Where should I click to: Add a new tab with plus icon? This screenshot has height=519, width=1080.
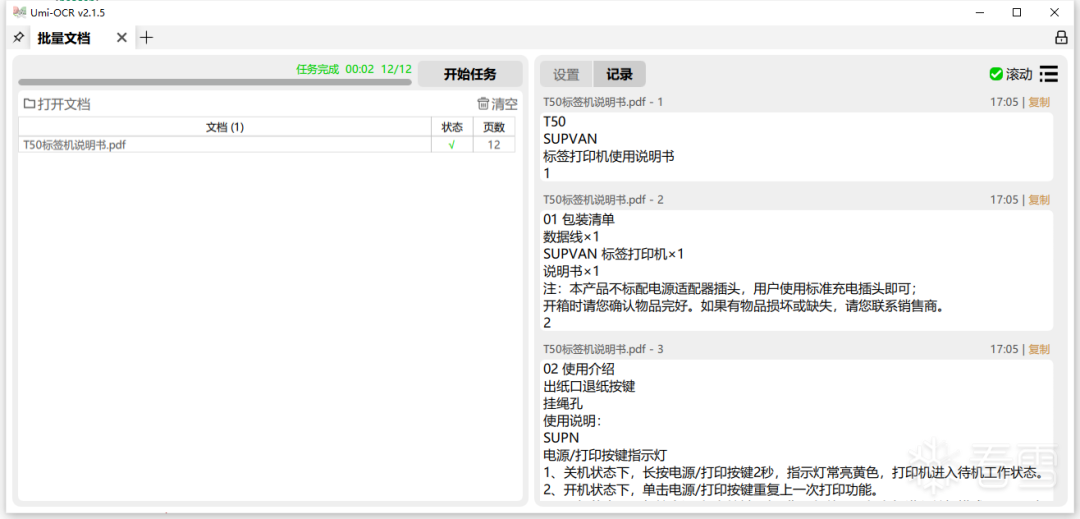pos(147,38)
